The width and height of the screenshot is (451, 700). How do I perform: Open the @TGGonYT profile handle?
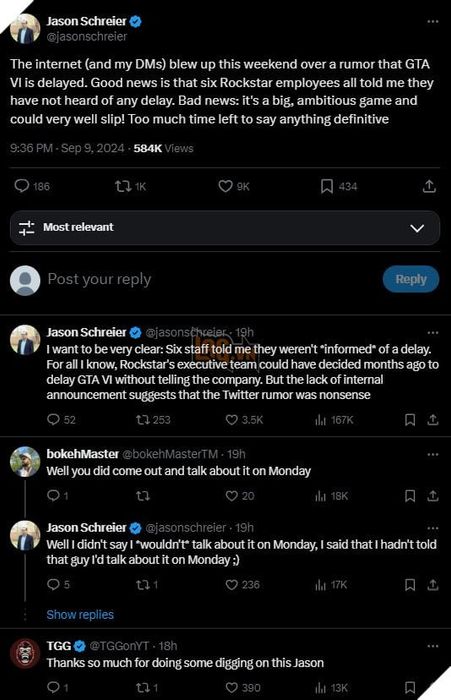coord(119,646)
